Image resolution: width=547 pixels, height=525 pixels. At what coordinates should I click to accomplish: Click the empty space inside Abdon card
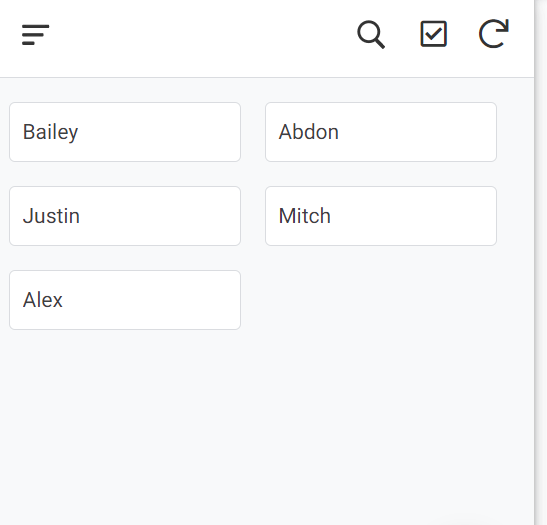click(x=419, y=132)
